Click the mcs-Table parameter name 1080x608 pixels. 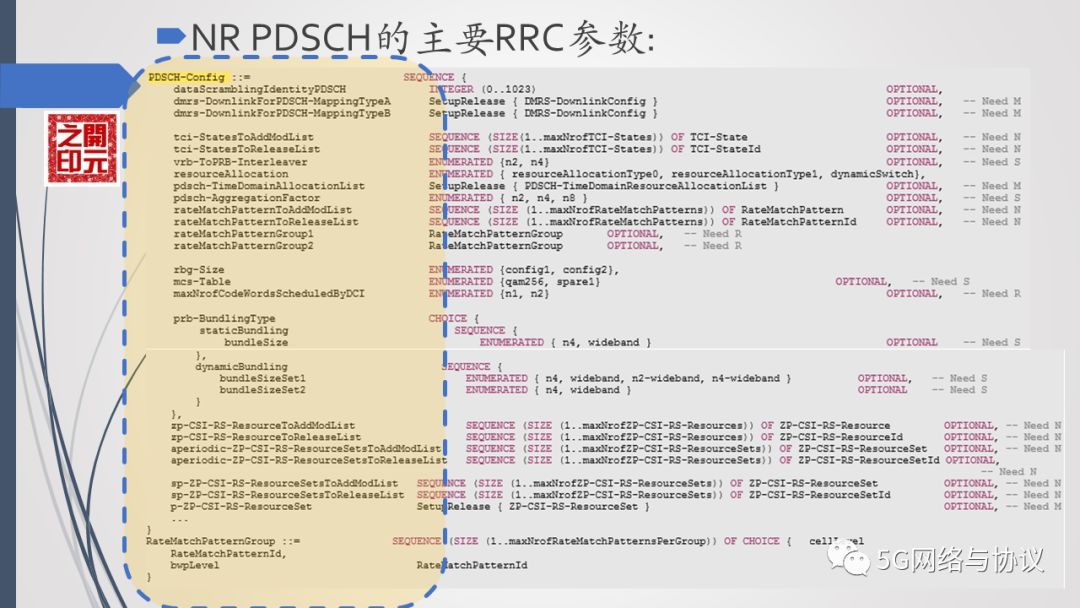click(201, 282)
